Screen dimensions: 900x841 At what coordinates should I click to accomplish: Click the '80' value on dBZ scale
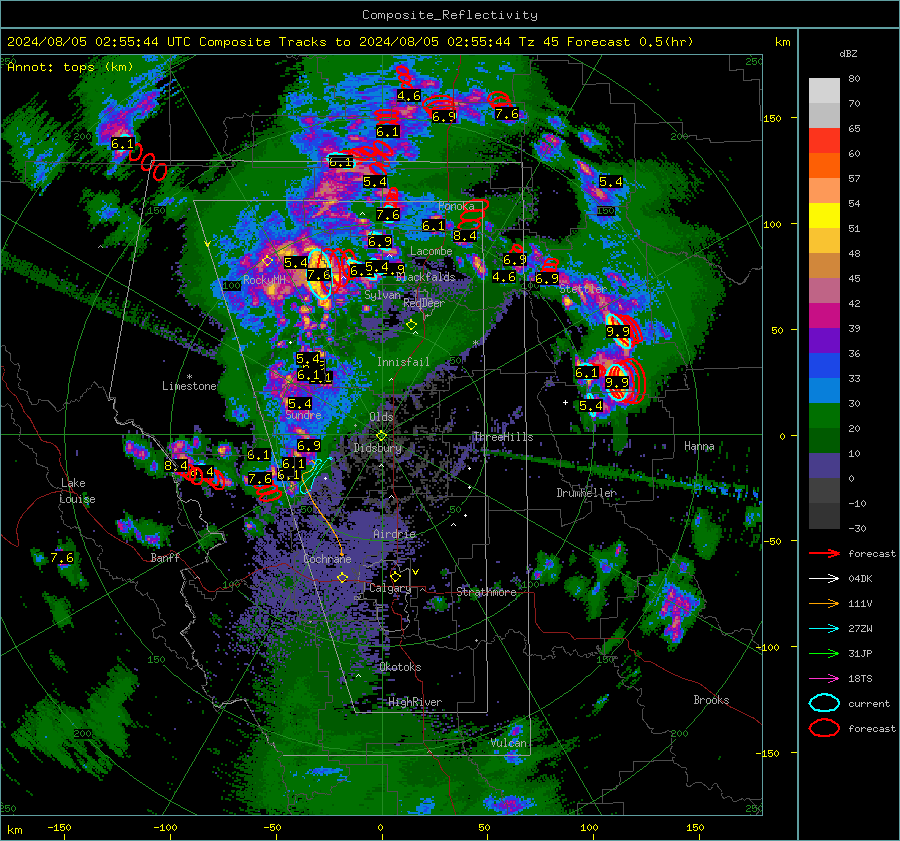coord(854,79)
